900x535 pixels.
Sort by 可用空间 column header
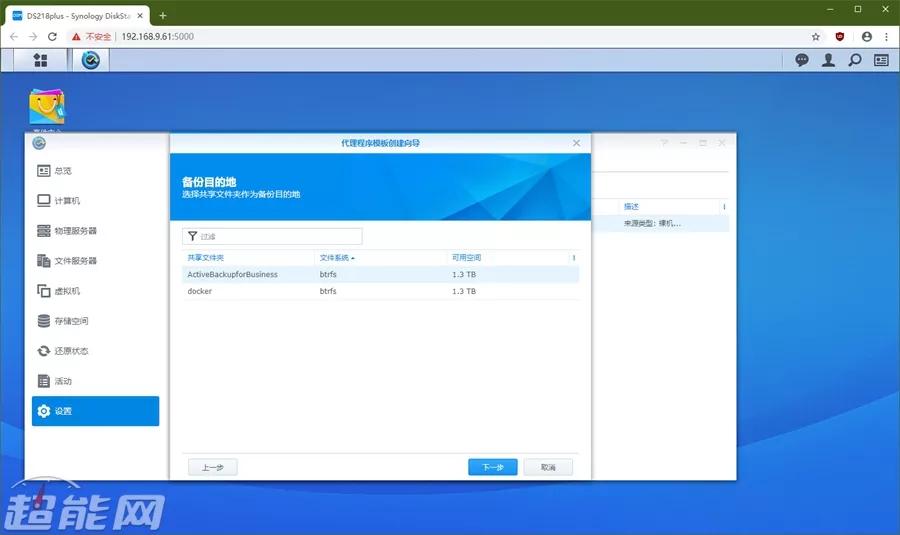(x=466, y=258)
